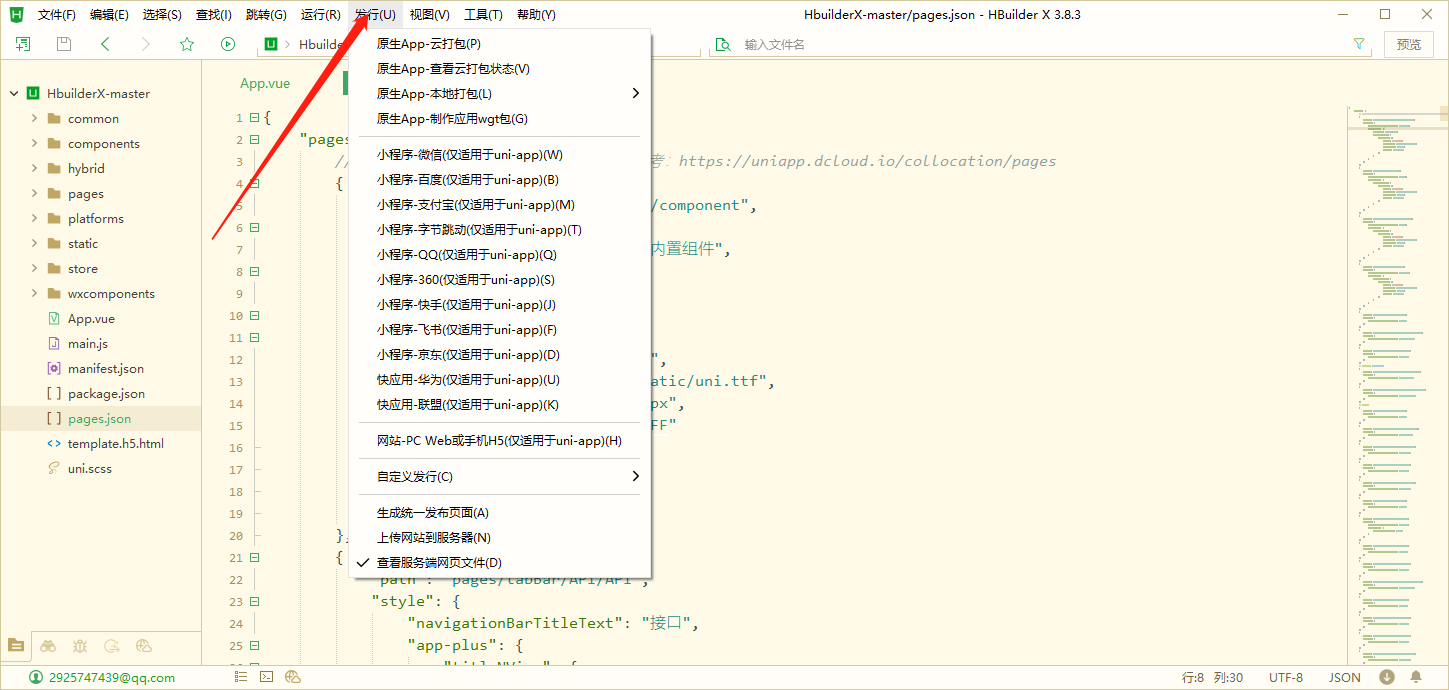Click the debug bug icon at bottom left

(x=80, y=646)
